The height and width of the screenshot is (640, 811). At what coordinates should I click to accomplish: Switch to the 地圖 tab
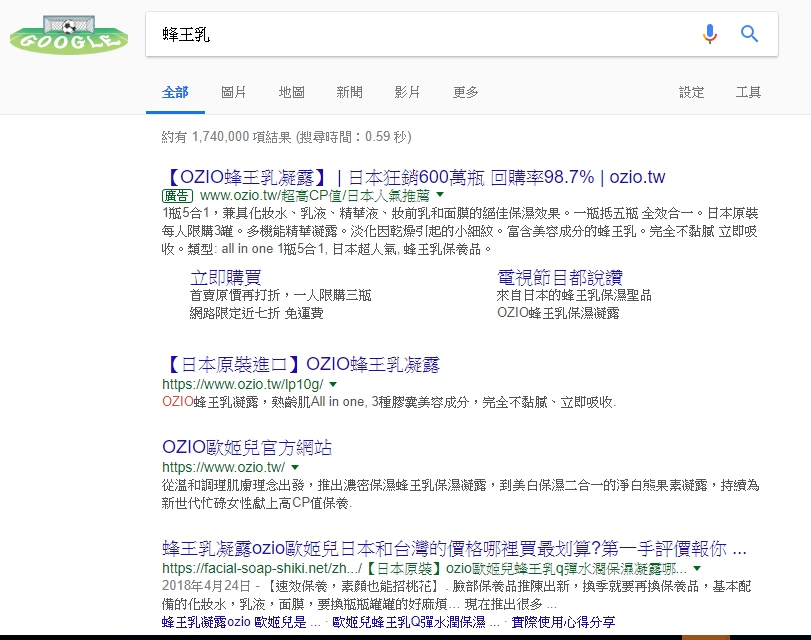pos(291,92)
